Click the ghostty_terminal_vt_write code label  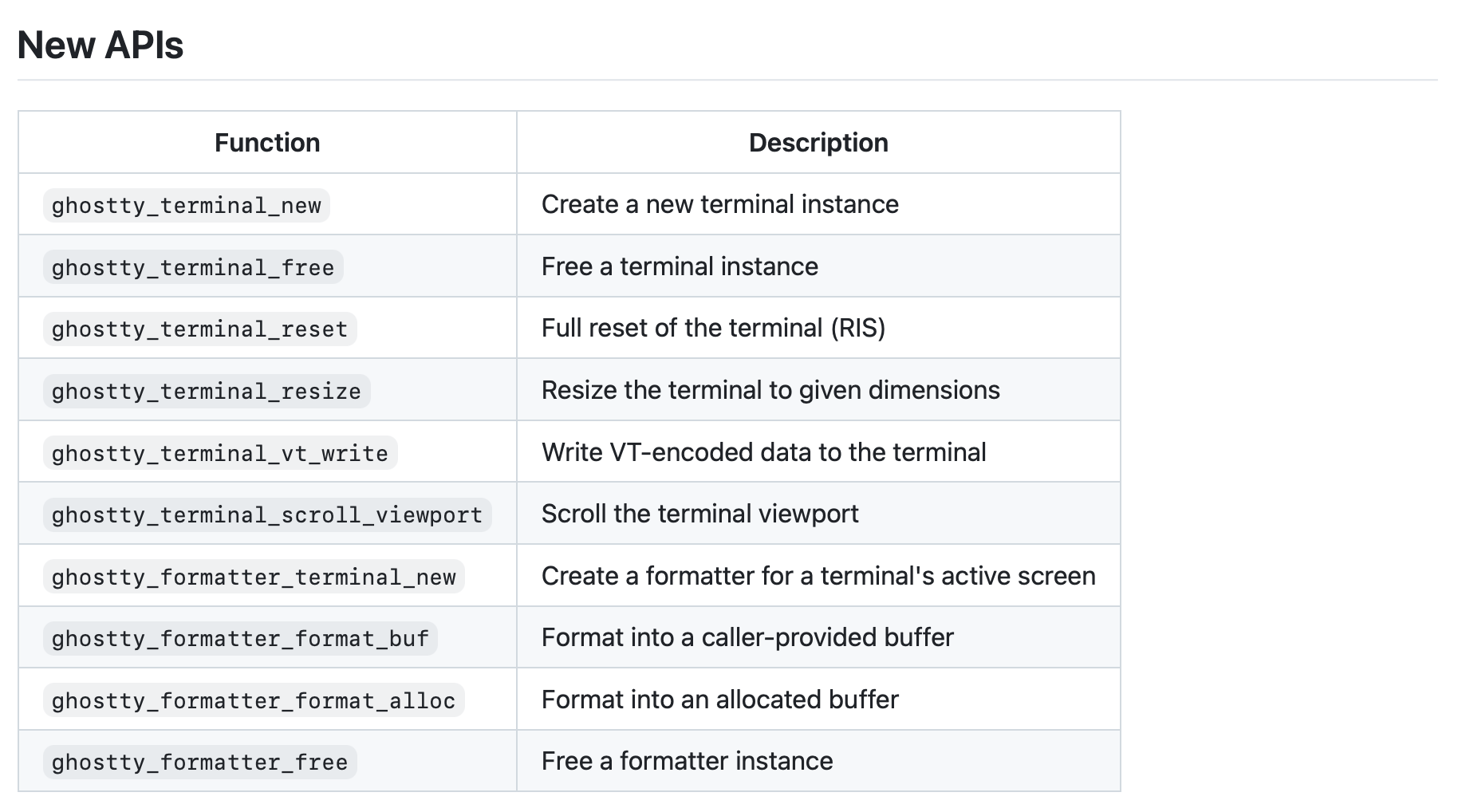click(x=219, y=453)
